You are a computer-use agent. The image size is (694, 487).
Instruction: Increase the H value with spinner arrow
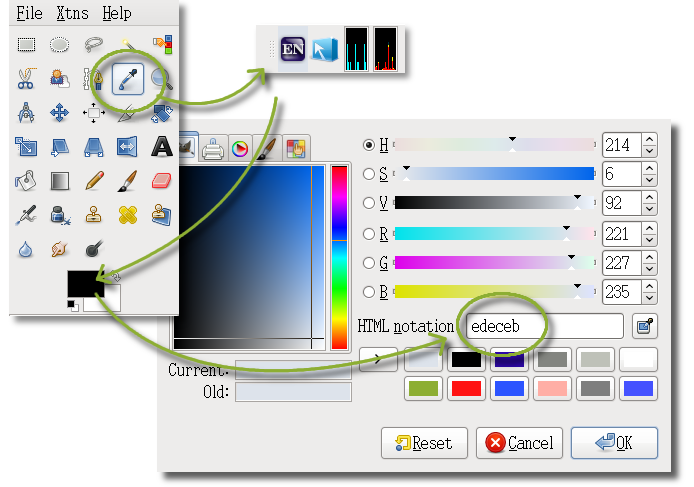(x=650, y=140)
